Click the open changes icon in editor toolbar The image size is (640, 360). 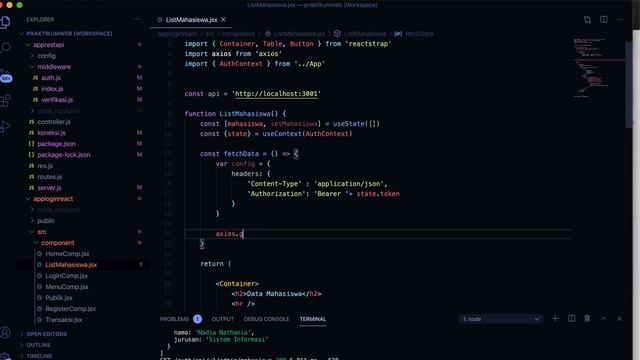pyautogui.click(x=587, y=20)
